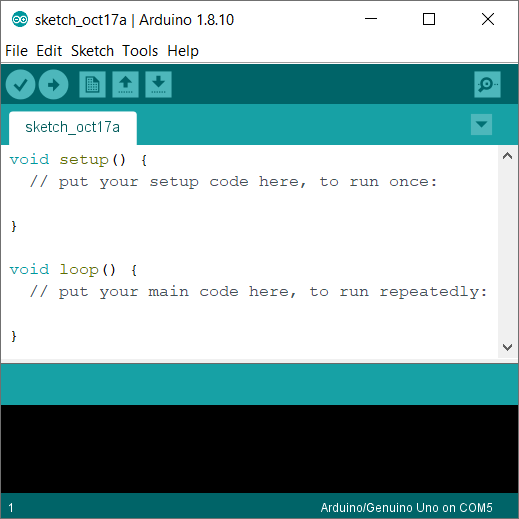519x519 pixels.
Task: Upload sketch with the arrow button
Action: pos(53,85)
